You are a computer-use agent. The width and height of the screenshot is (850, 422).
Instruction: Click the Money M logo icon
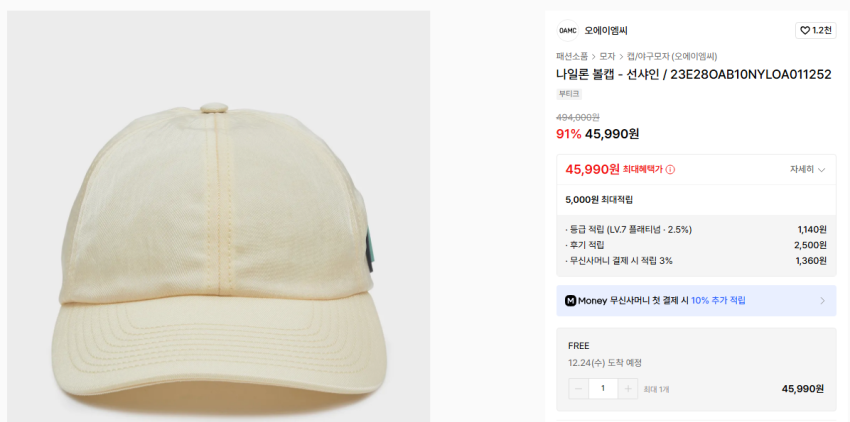(570, 300)
